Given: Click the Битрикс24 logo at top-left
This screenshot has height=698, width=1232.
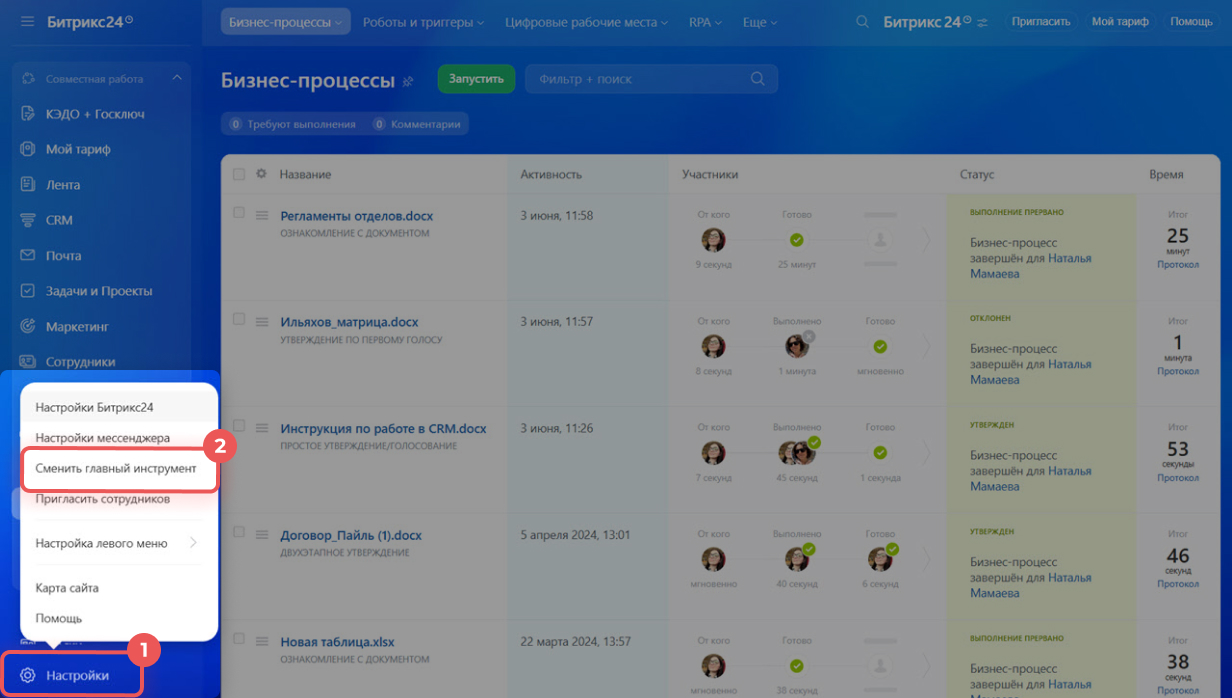Looking at the screenshot, I should [90, 21].
